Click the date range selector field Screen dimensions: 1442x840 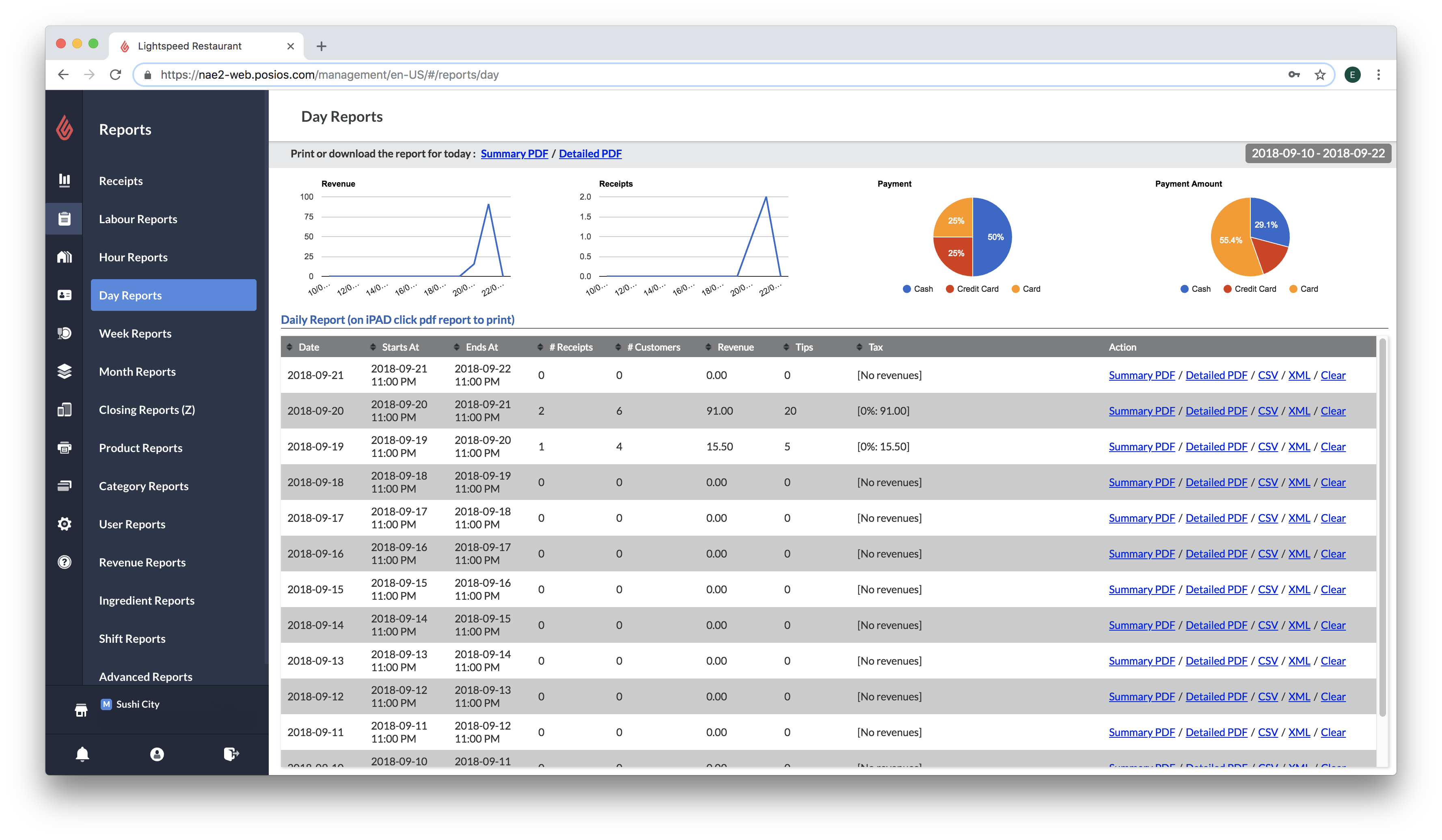[x=1316, y=153]
